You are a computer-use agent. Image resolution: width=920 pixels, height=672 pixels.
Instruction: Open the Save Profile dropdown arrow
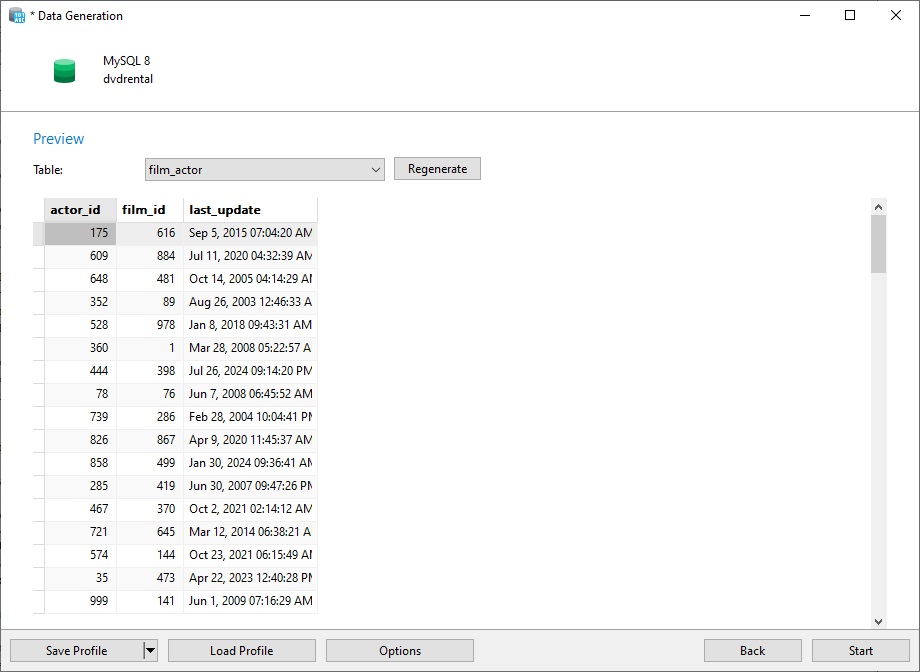[150, 650]
